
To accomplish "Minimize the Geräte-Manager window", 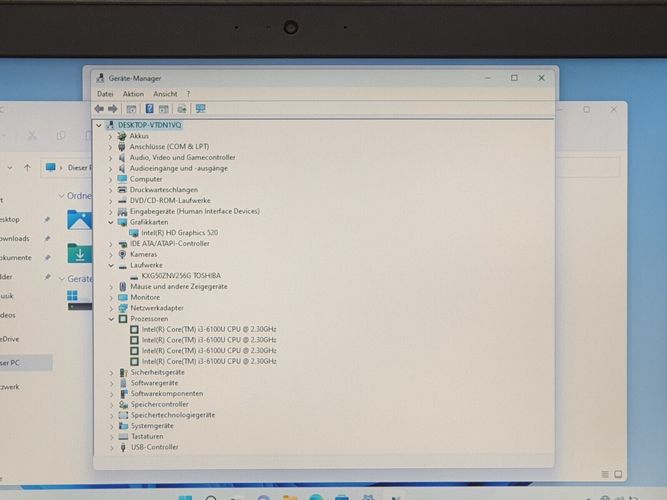I will point(487,78).
